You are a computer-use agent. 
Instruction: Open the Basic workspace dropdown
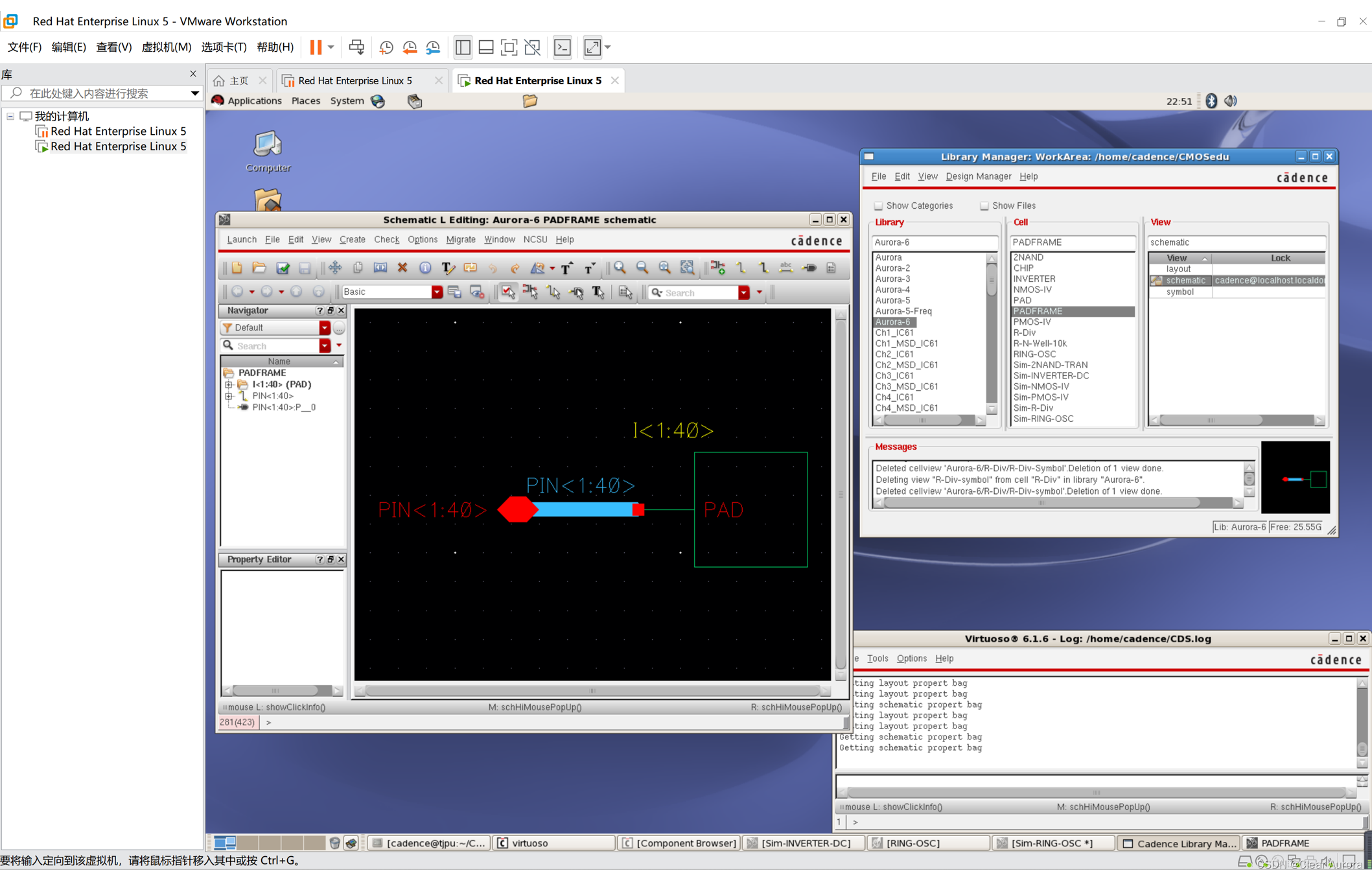(x=437, y=292)
